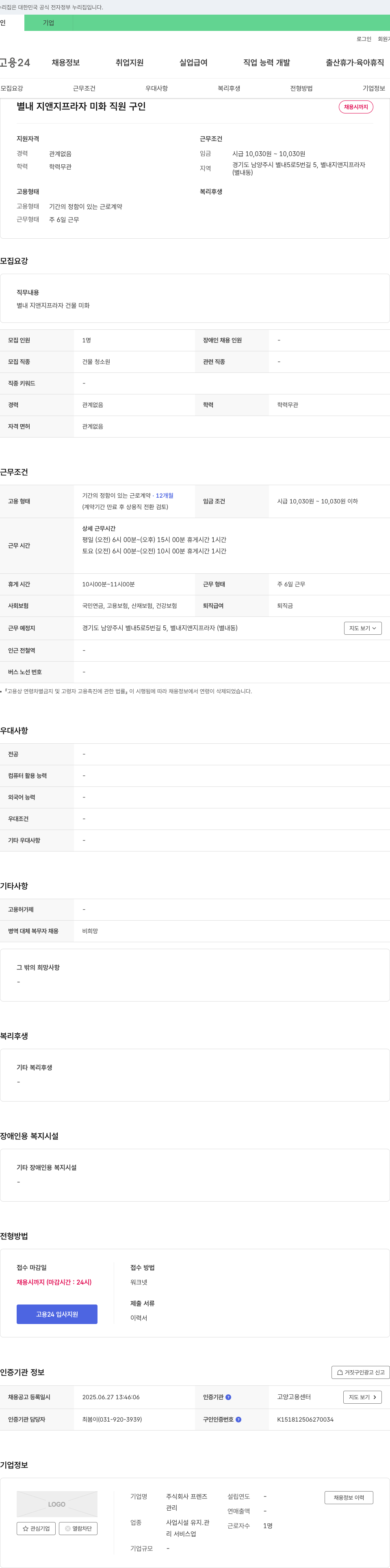Click the 건물 청소원 job type value
This screenshot has width=390, height=1568.
coord(96,362)
